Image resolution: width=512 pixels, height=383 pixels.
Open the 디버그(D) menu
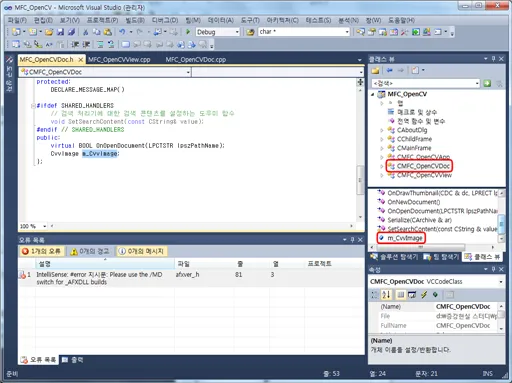[x=165, y=21]
